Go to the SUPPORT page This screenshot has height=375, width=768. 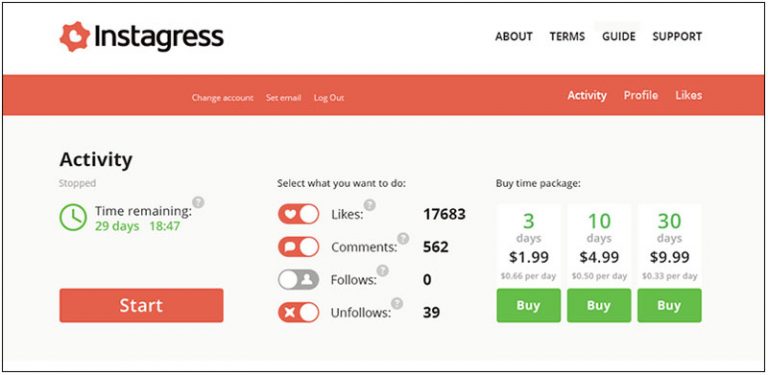pyautogui.click(x=677, y=36)
